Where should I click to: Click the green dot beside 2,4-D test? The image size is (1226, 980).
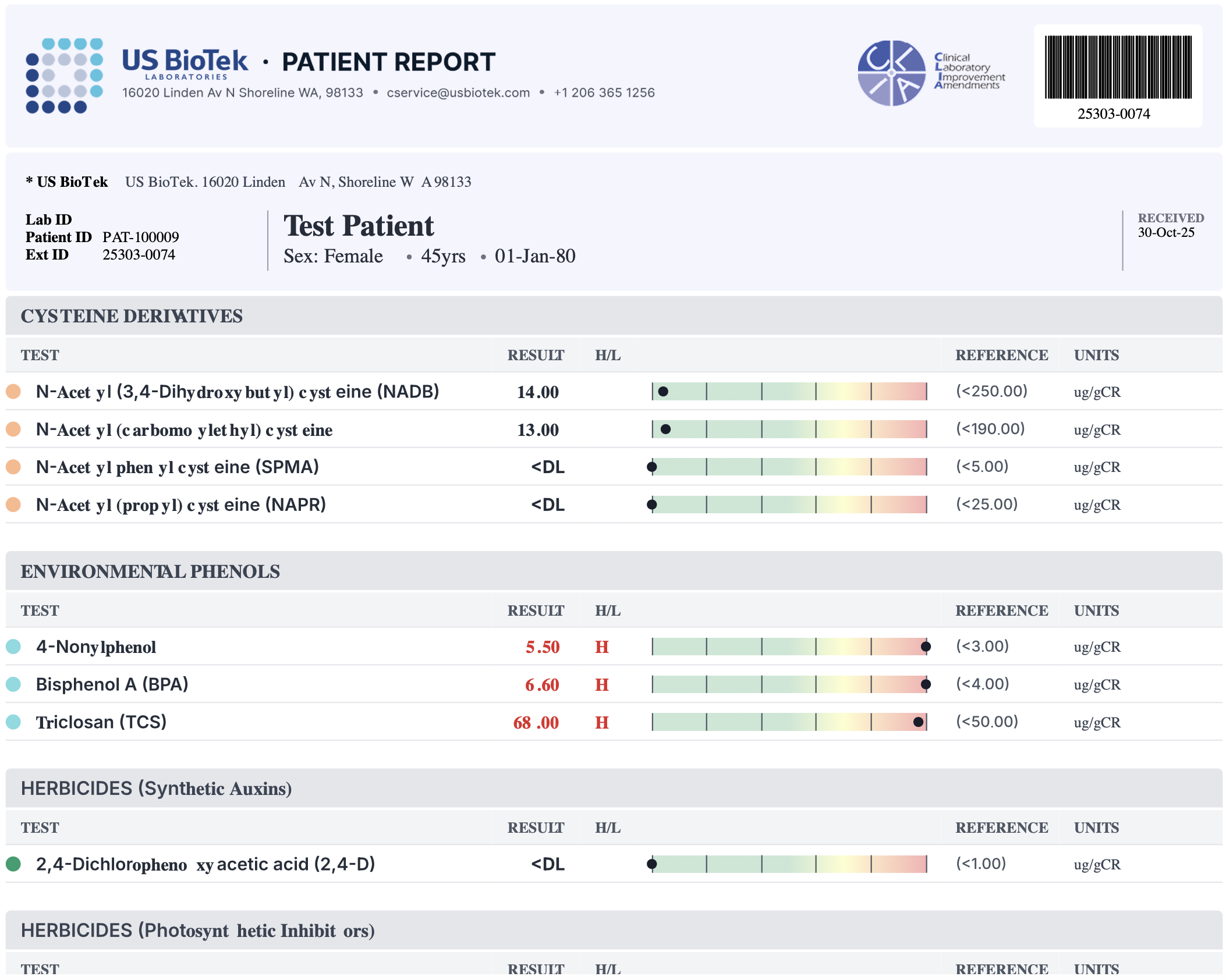pos(13,864)
